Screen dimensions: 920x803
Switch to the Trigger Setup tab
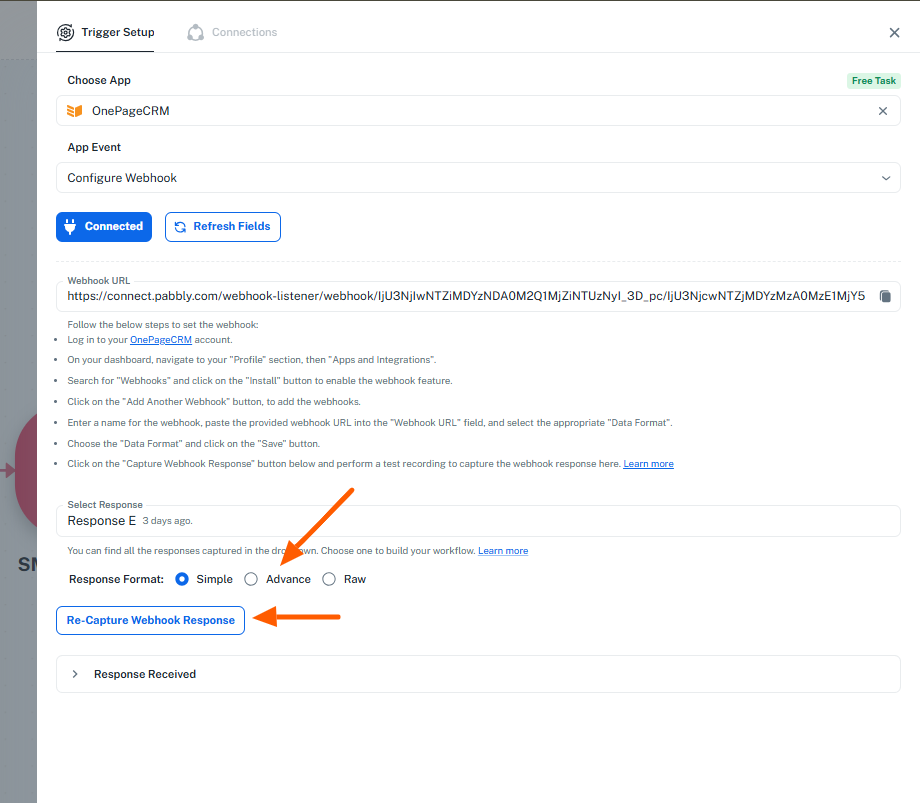pyautogui.click(x=117, y=32)
